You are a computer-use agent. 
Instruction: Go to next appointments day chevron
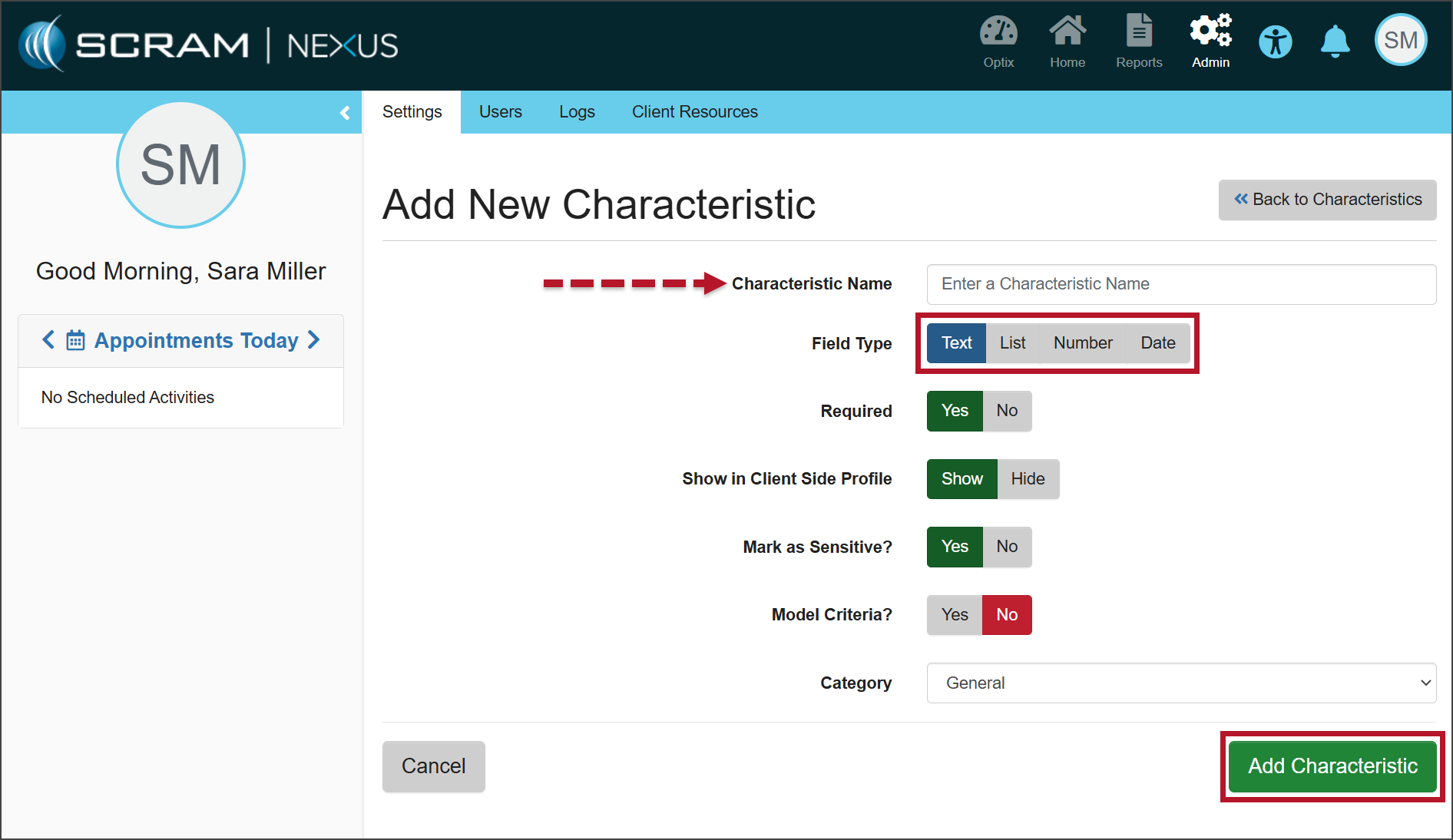[314, 340]
